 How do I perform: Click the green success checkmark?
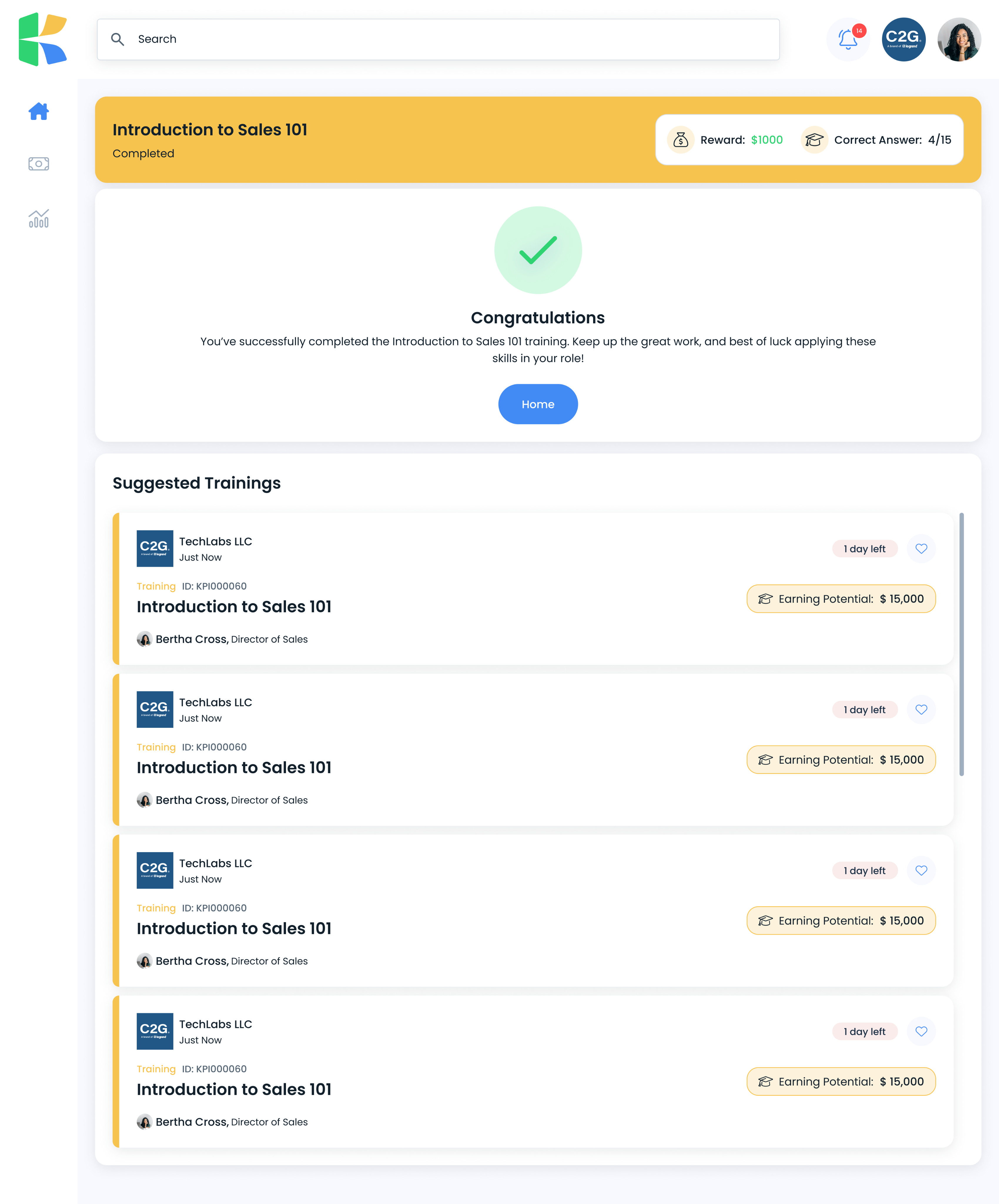(x=538, y=250)
